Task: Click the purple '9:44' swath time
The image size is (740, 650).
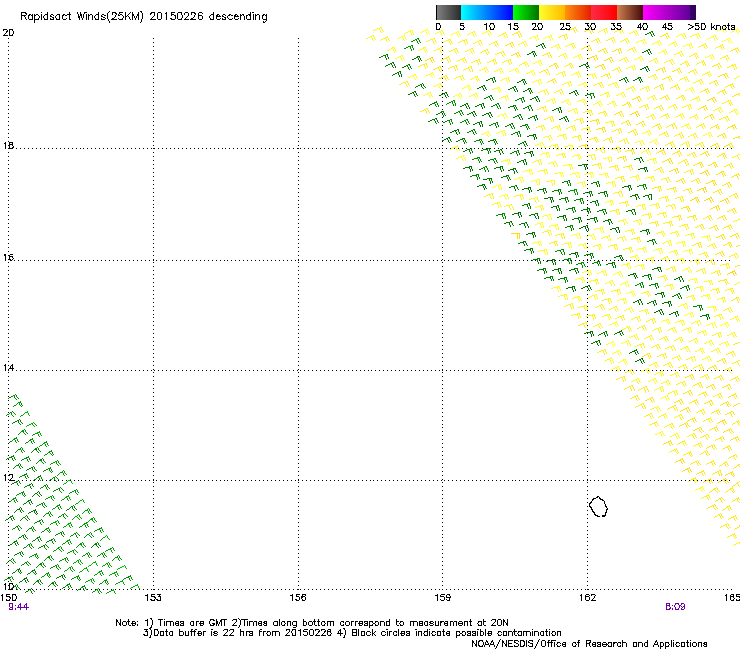Action: click(x=18, y=607)
